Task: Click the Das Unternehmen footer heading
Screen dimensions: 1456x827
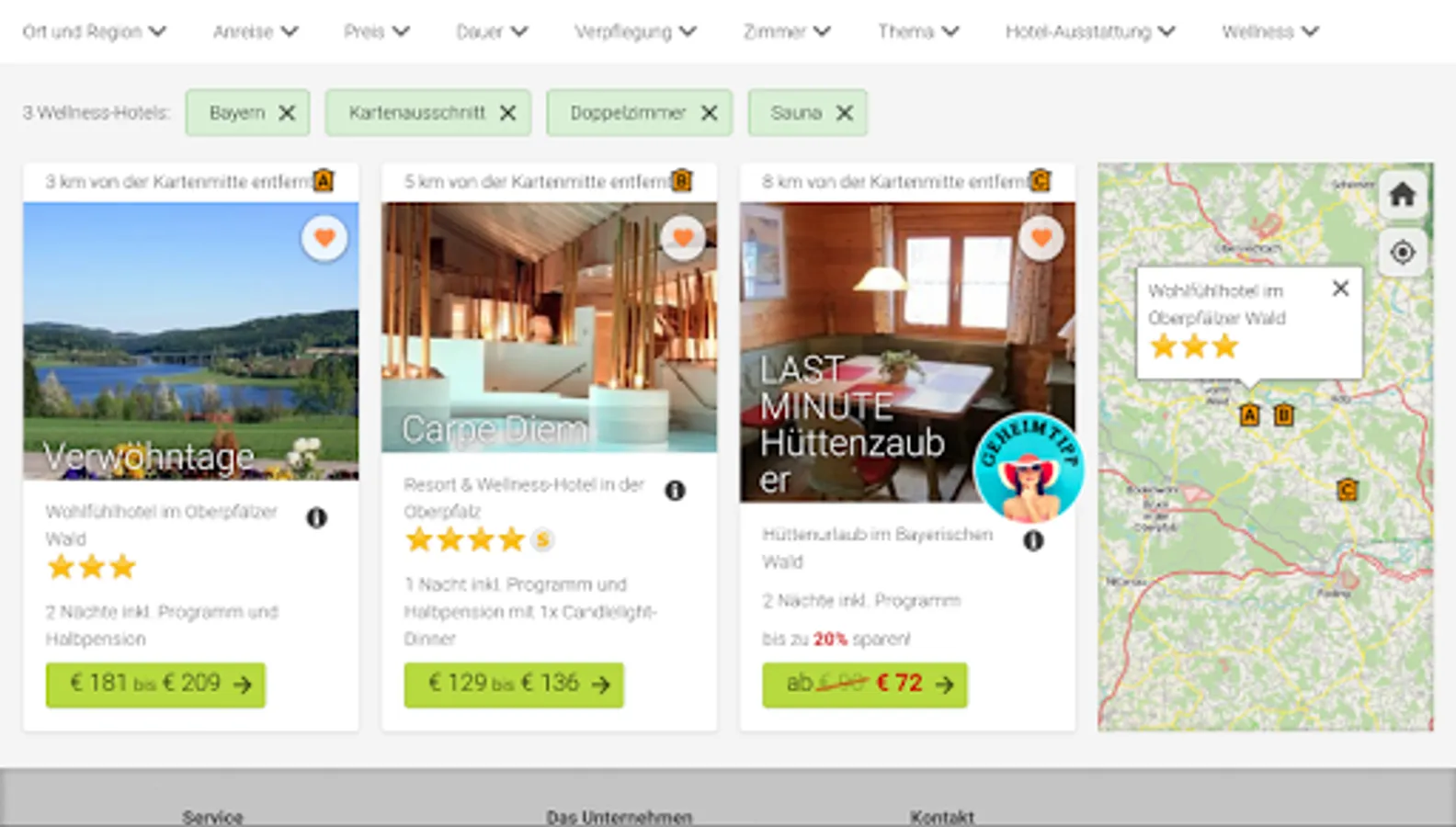Action: coord(619,817)
